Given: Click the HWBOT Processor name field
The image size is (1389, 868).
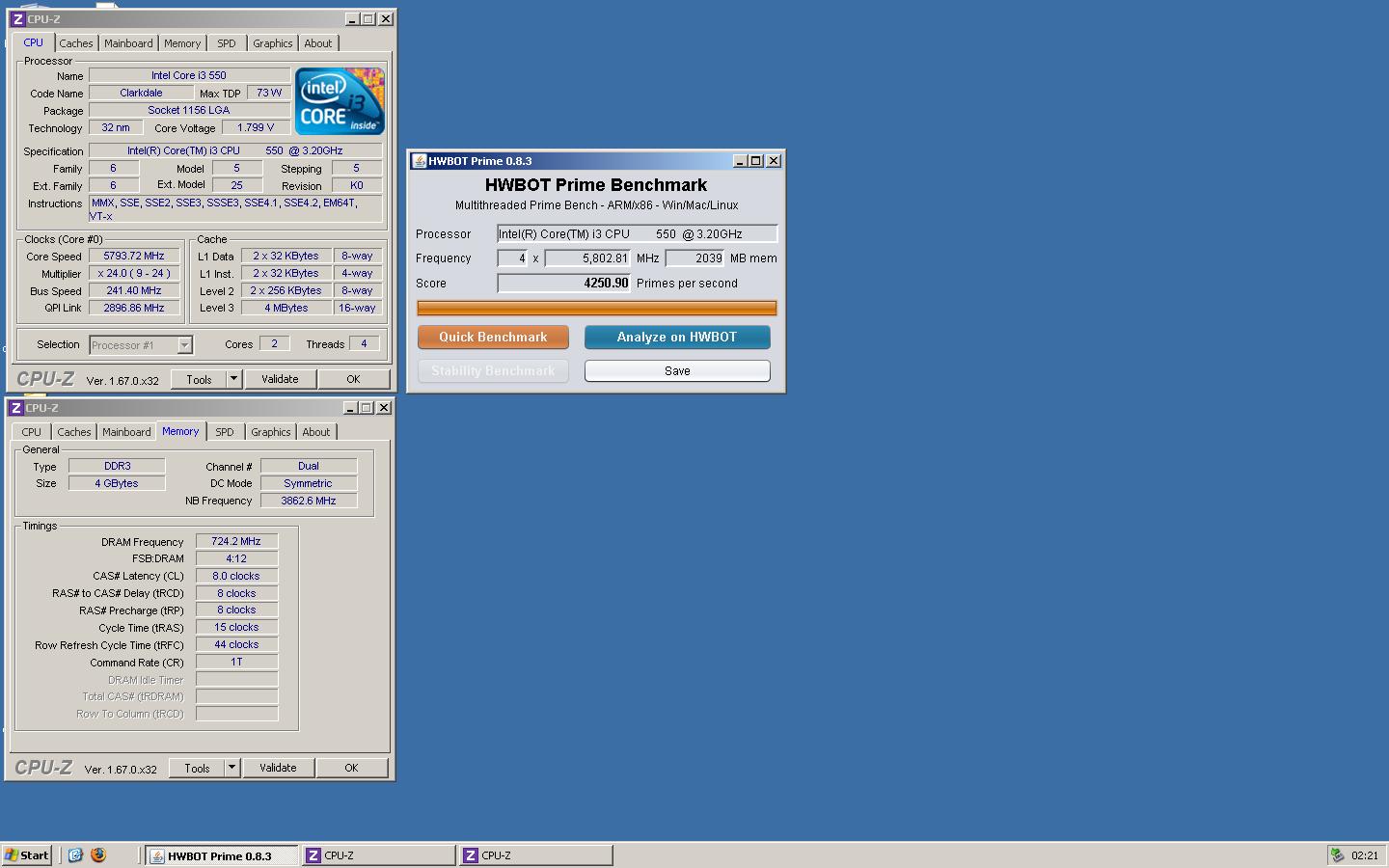Looking at the screenshot, I should [x=637, y=233].
